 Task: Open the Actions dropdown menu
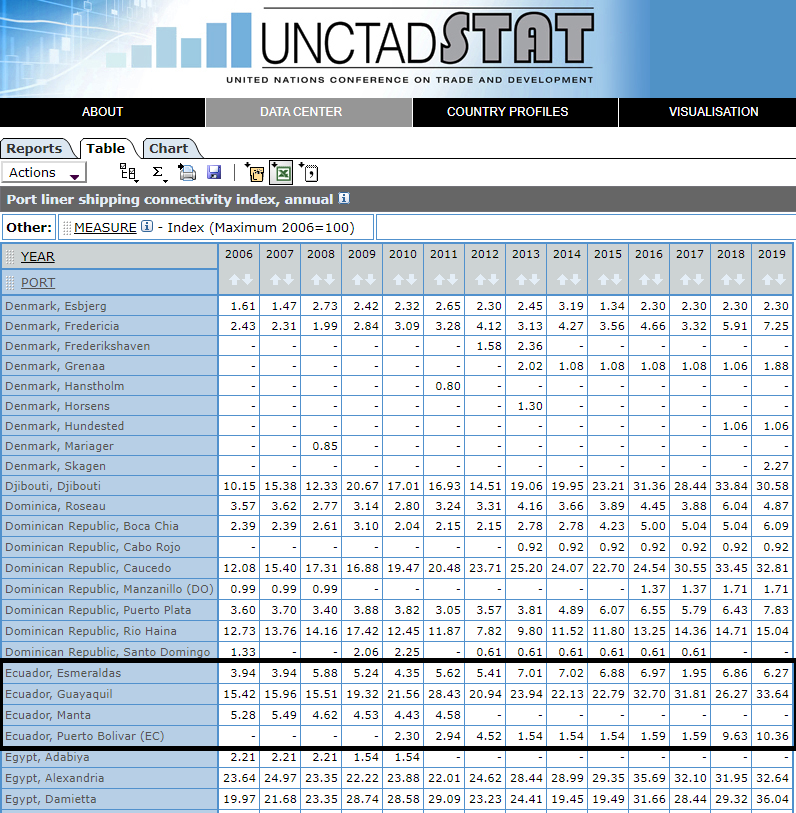point(45,173)
